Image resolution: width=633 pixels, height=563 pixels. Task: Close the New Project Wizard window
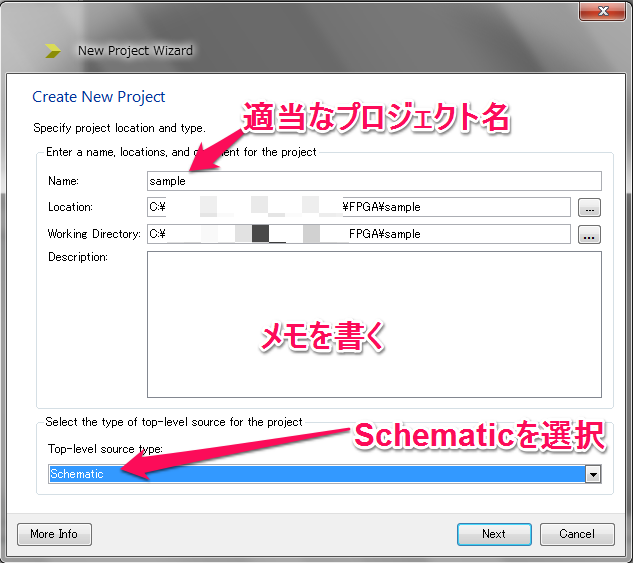603,10
